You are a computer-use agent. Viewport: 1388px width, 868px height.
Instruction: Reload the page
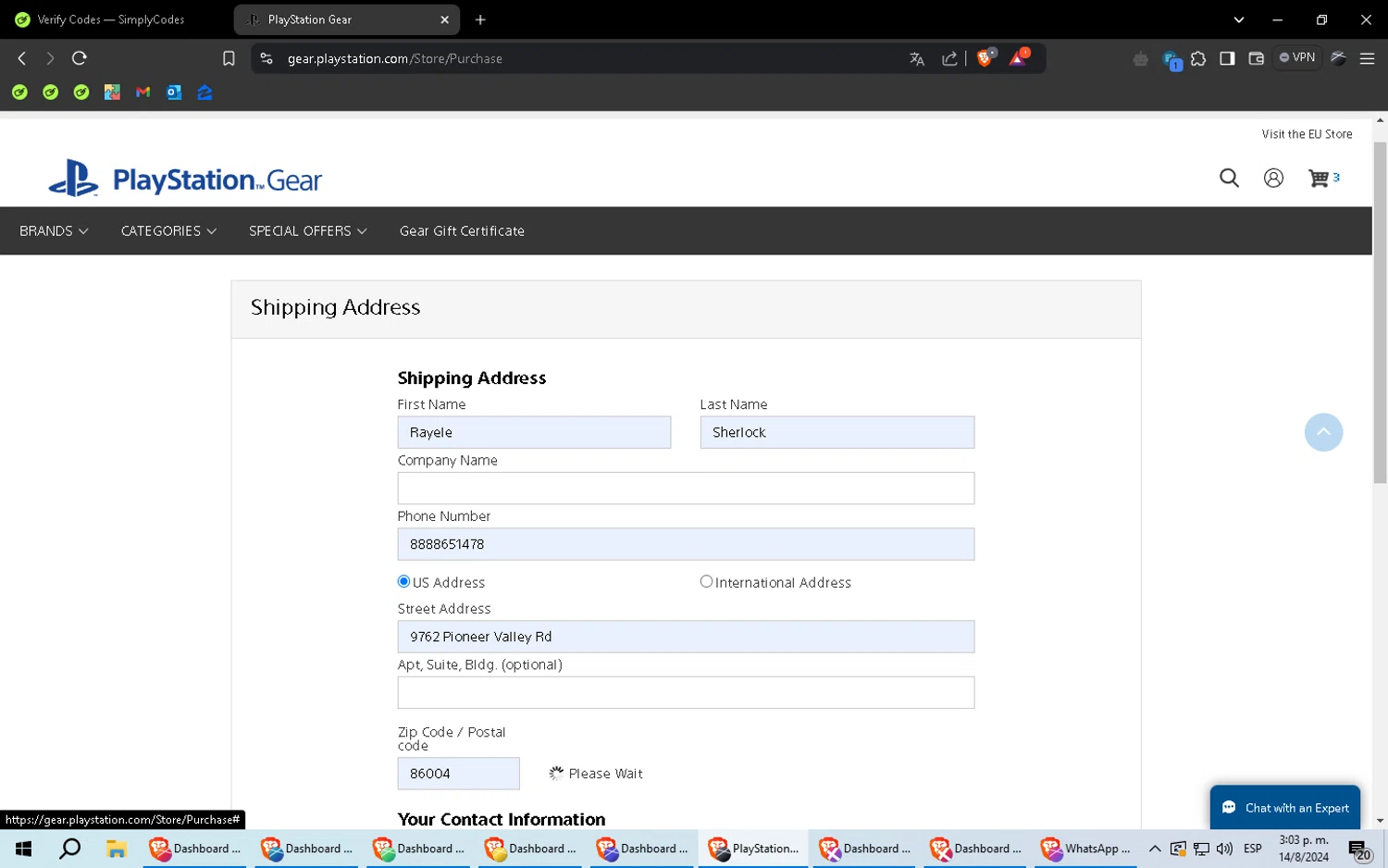pyautogui.click(x=80, y=58)
